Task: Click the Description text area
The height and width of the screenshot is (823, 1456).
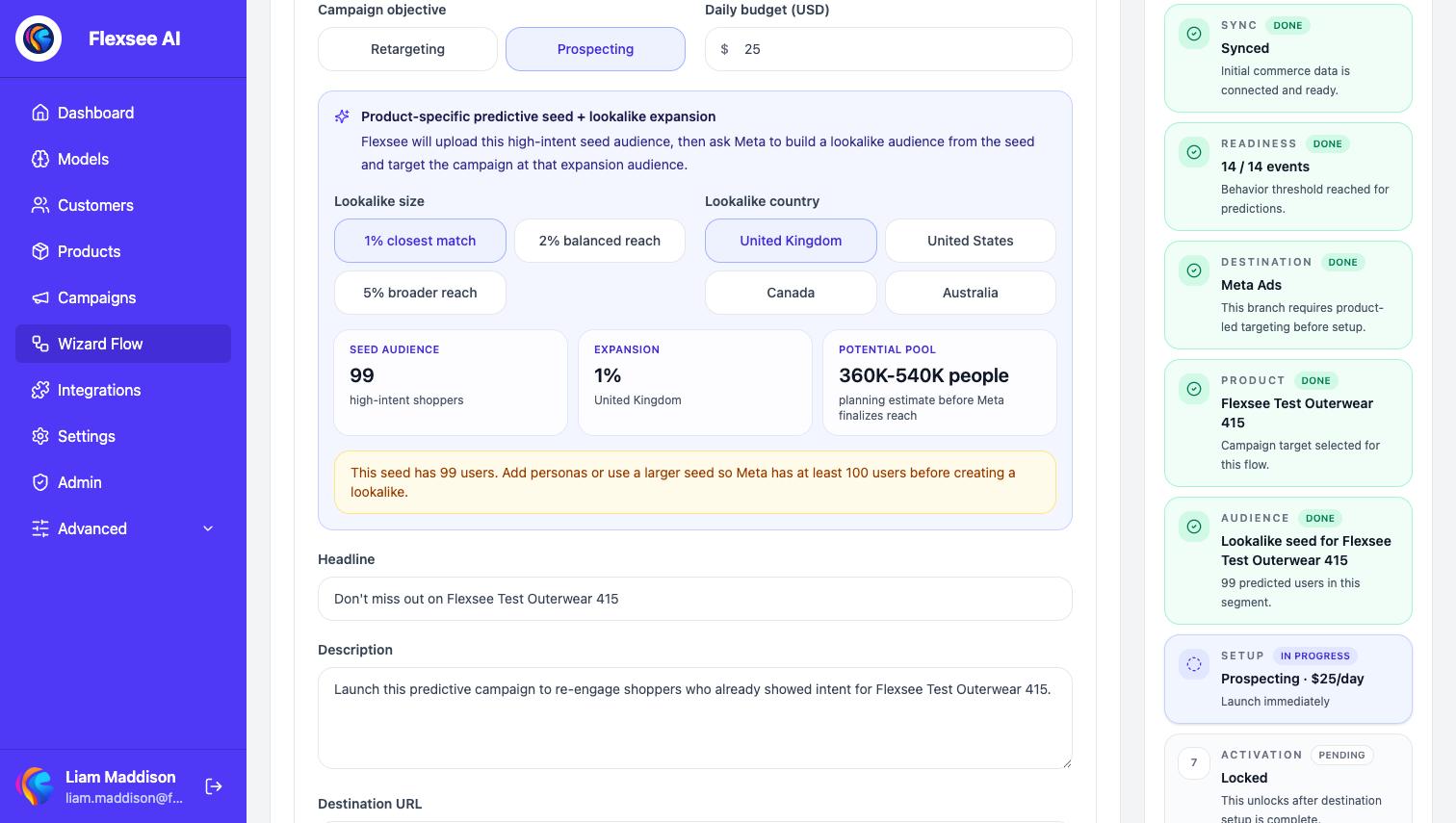Action: pyautogui.click(x=695, y=718)
